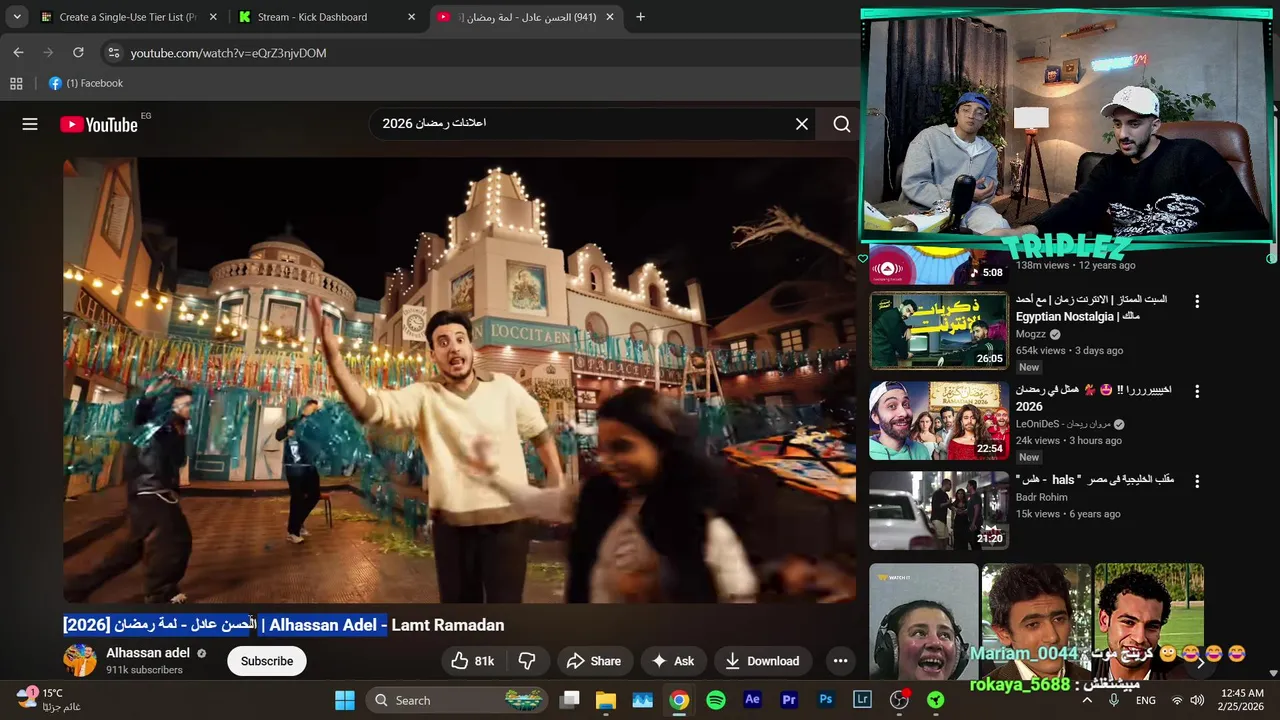Expand the Chrome tab search dropdown

click(17, 17)
